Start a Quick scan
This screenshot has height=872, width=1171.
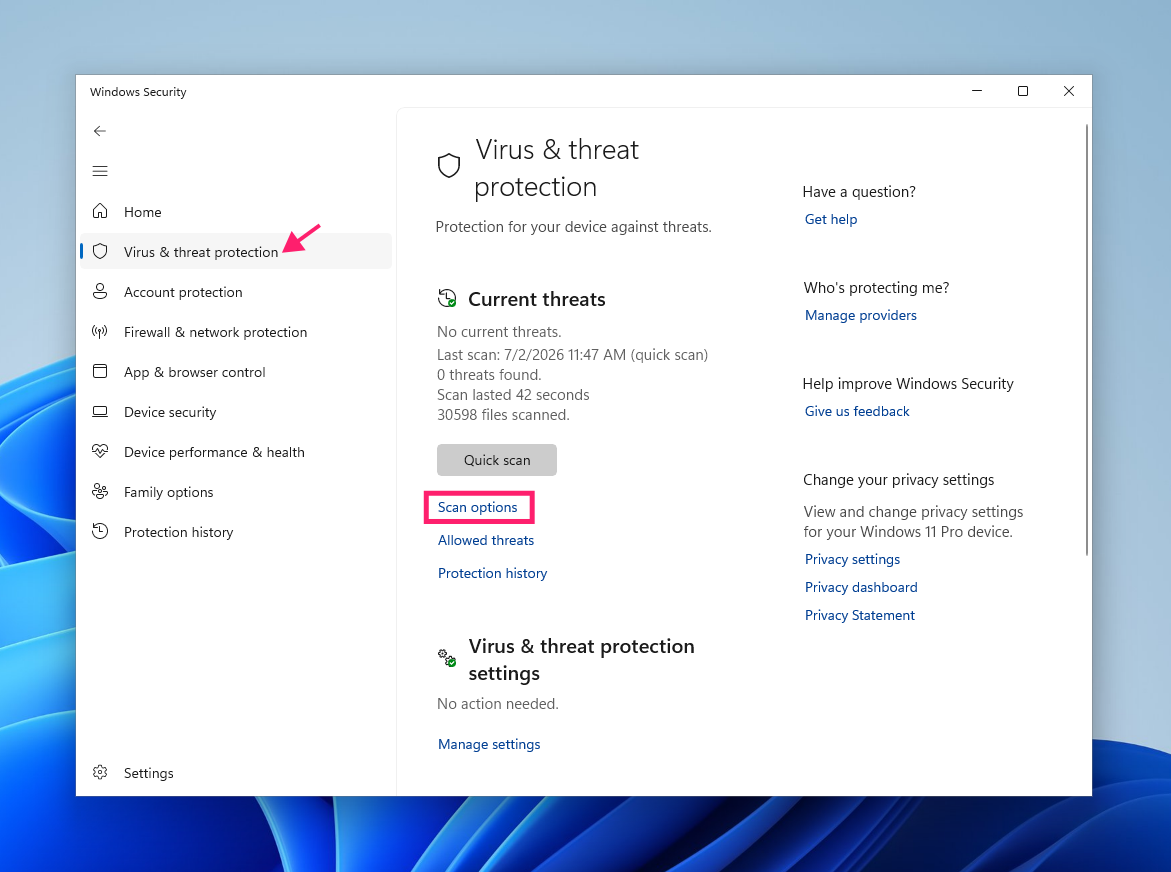(497, 460)
